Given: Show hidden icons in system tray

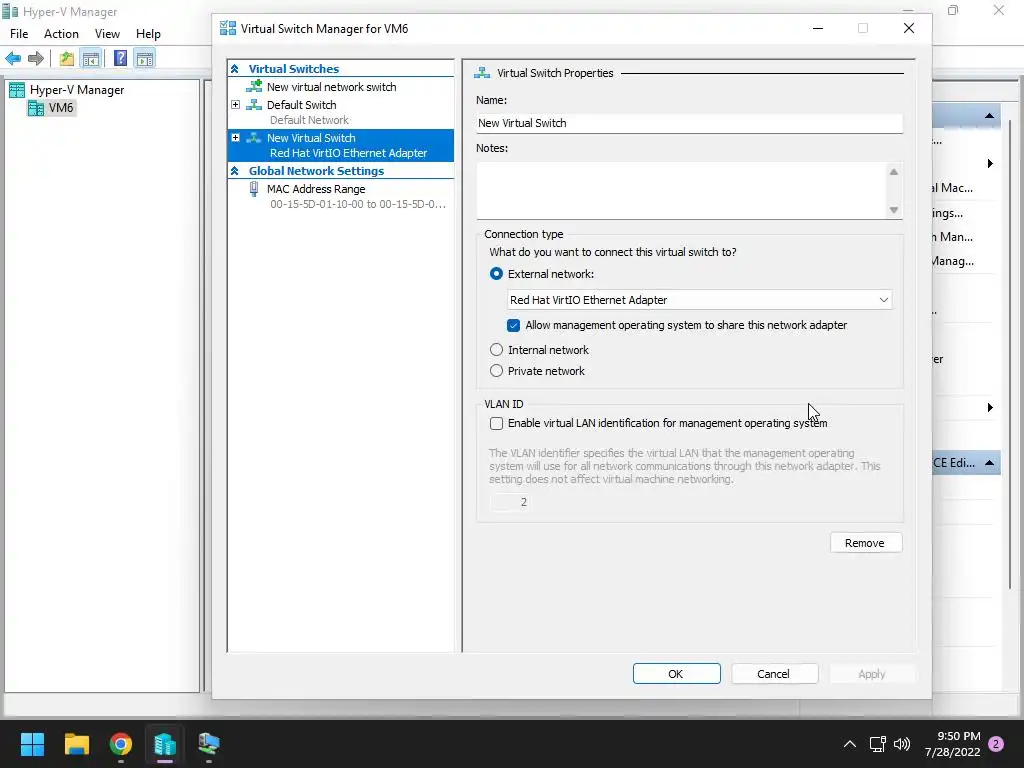Looking at the screenshot, I should point(850,744).
